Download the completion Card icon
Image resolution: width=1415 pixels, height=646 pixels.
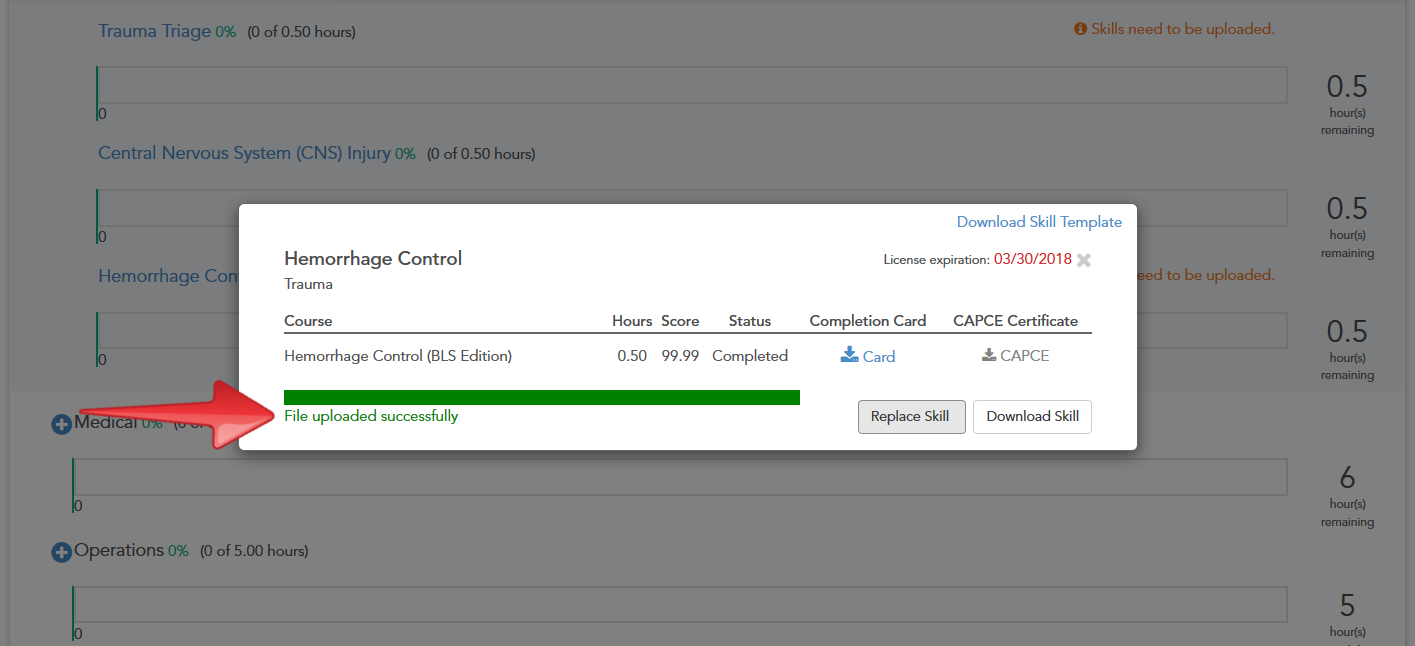point(850,355)
